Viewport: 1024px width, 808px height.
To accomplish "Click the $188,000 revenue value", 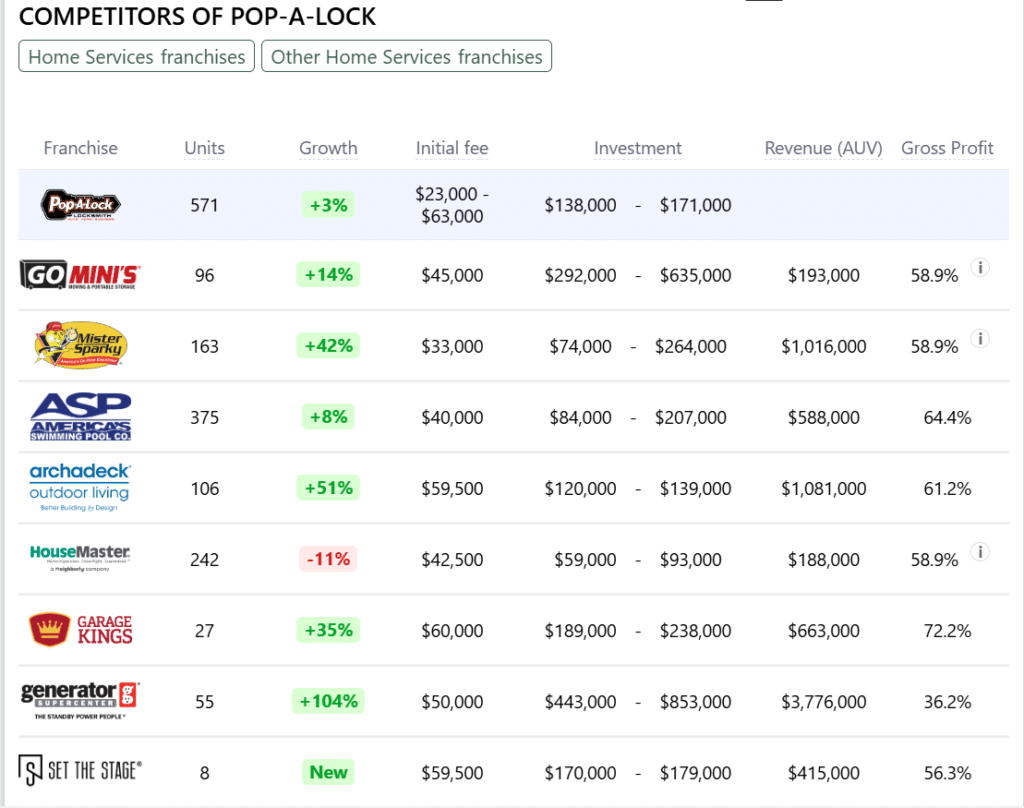I will [x=824, y=560].
